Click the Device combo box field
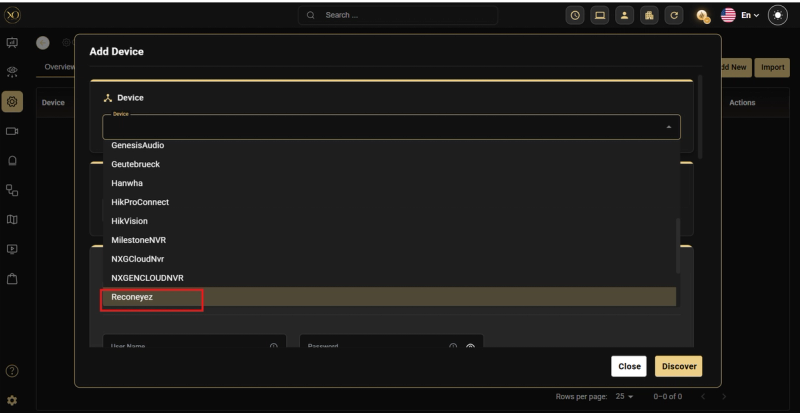800x413 pixels. point(391,127)
